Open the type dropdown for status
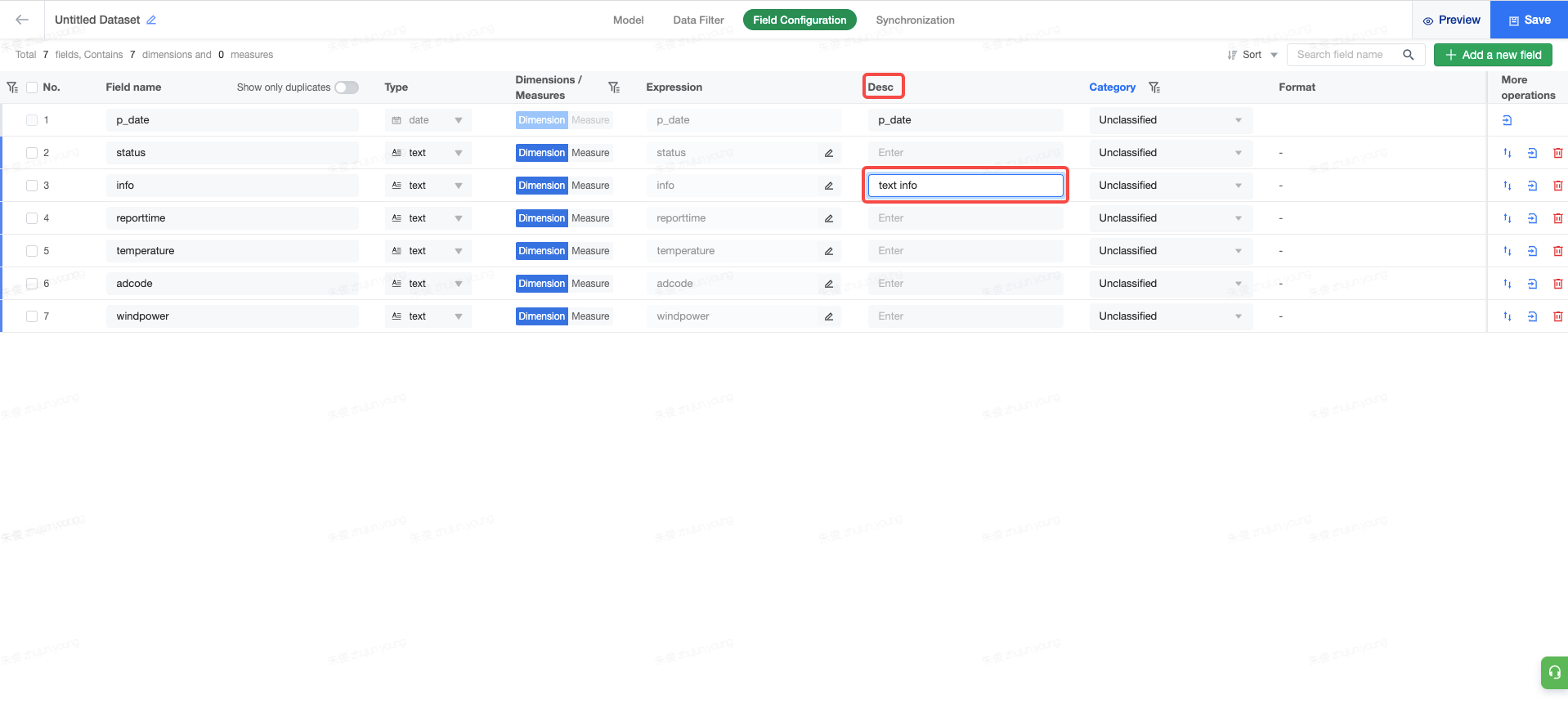The image size is (1568, 708). pos(428,153)
